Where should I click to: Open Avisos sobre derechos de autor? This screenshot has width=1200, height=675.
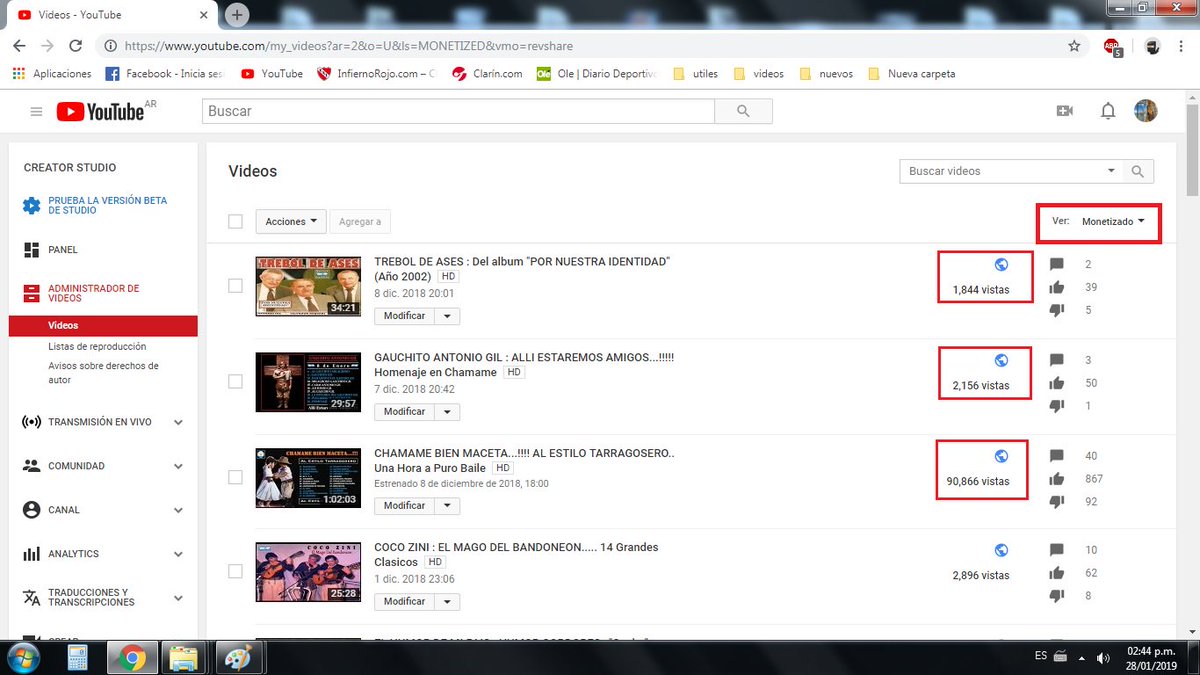point(103,373)
